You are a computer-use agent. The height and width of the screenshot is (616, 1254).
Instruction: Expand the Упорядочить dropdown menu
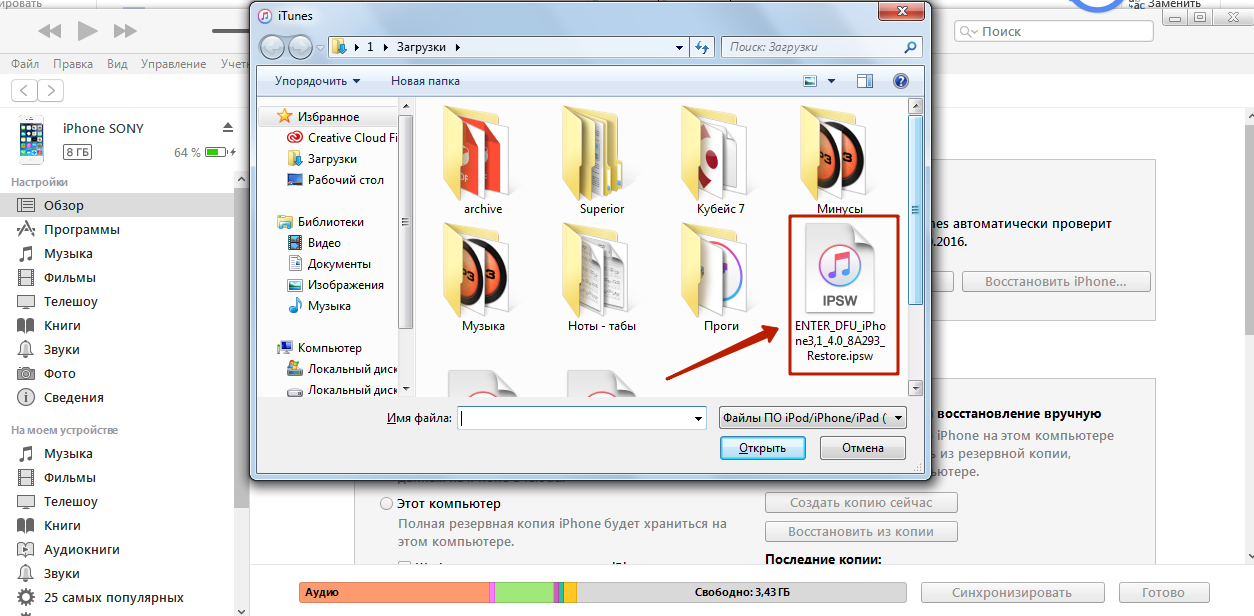click(x=317, y=81)
